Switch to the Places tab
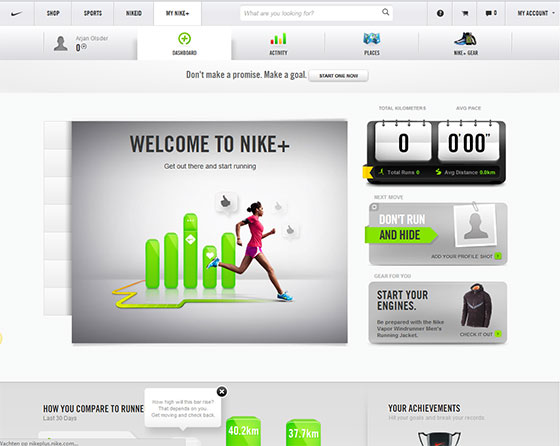 click(x=372, y=44)
